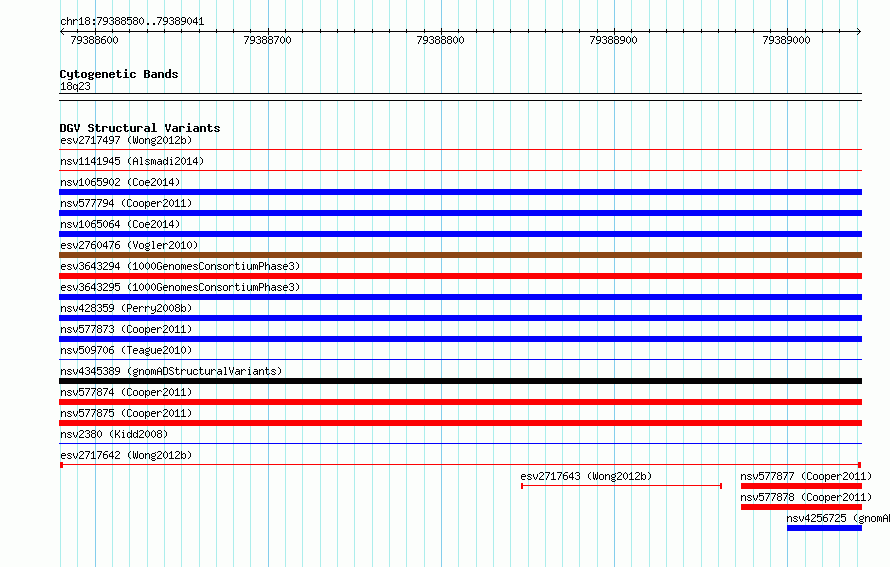Select nsv428359 (Perry2008b) variant label

point(126,308)
